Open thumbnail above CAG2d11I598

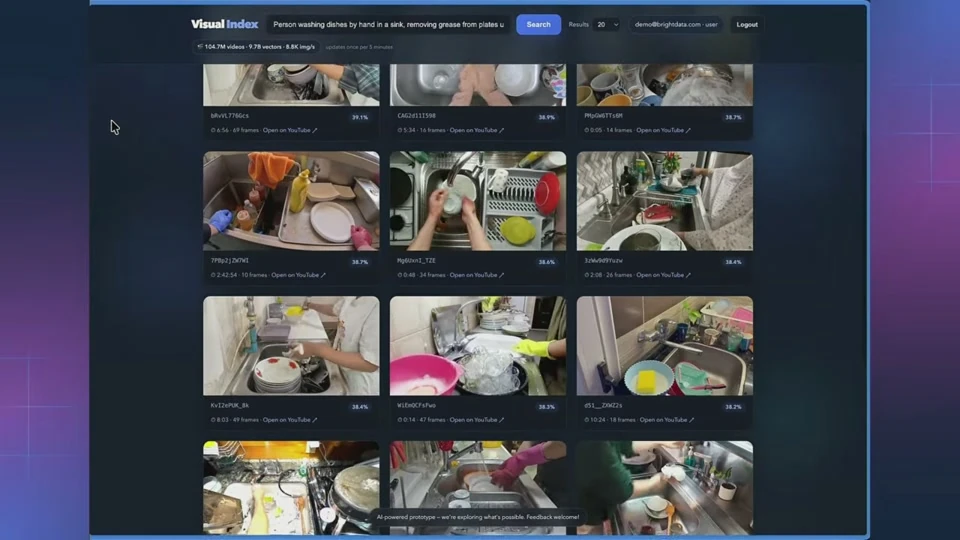478,85
